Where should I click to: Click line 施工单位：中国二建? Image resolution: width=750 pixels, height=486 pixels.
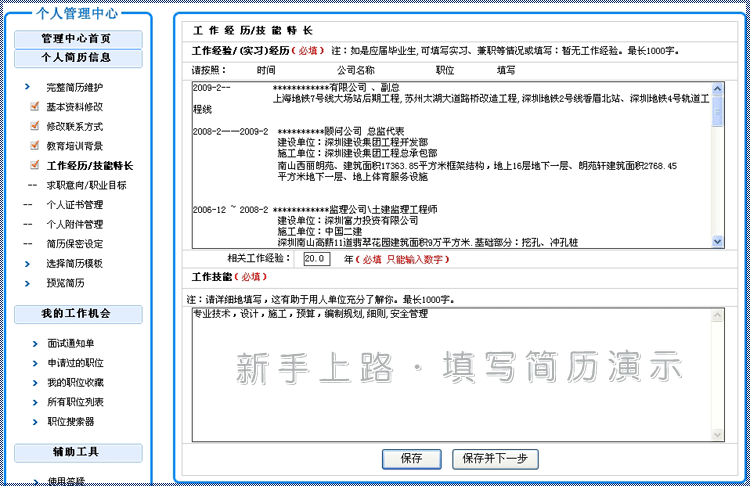pos(320,232)
